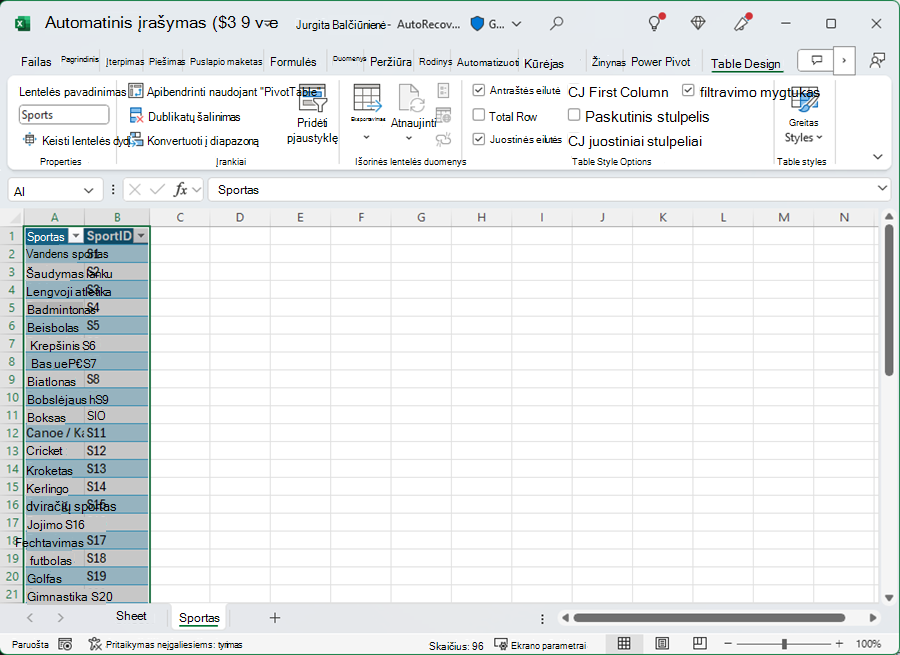Expand the function dropdown beside fx
The height and width of the screenshot is (655, 900).
[197, 189]
